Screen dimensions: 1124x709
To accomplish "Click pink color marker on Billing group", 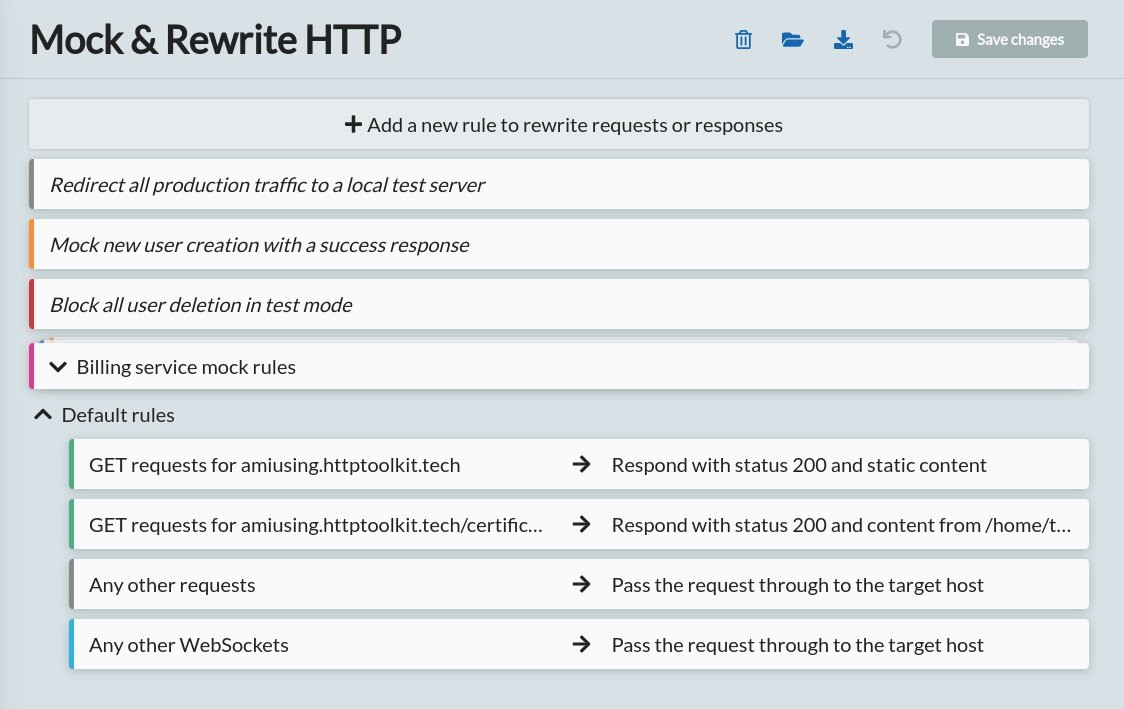I will (32, 367).
